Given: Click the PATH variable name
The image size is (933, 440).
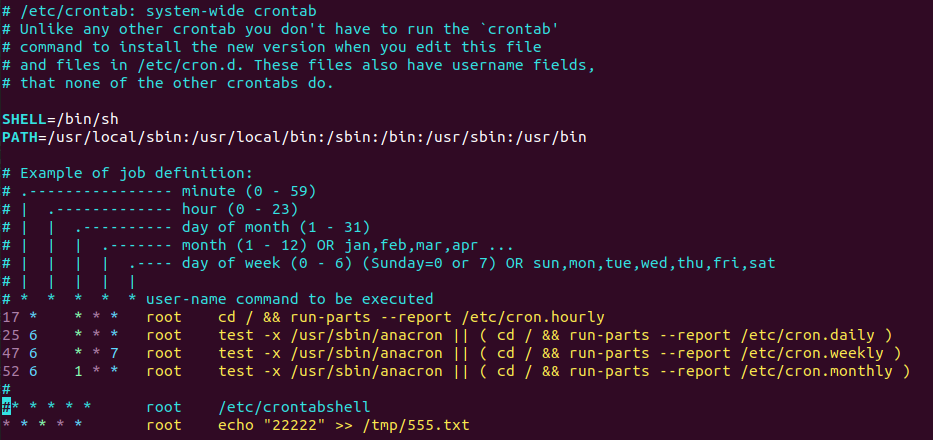Looking at the screenshot, I should click(x=20, y=137).
